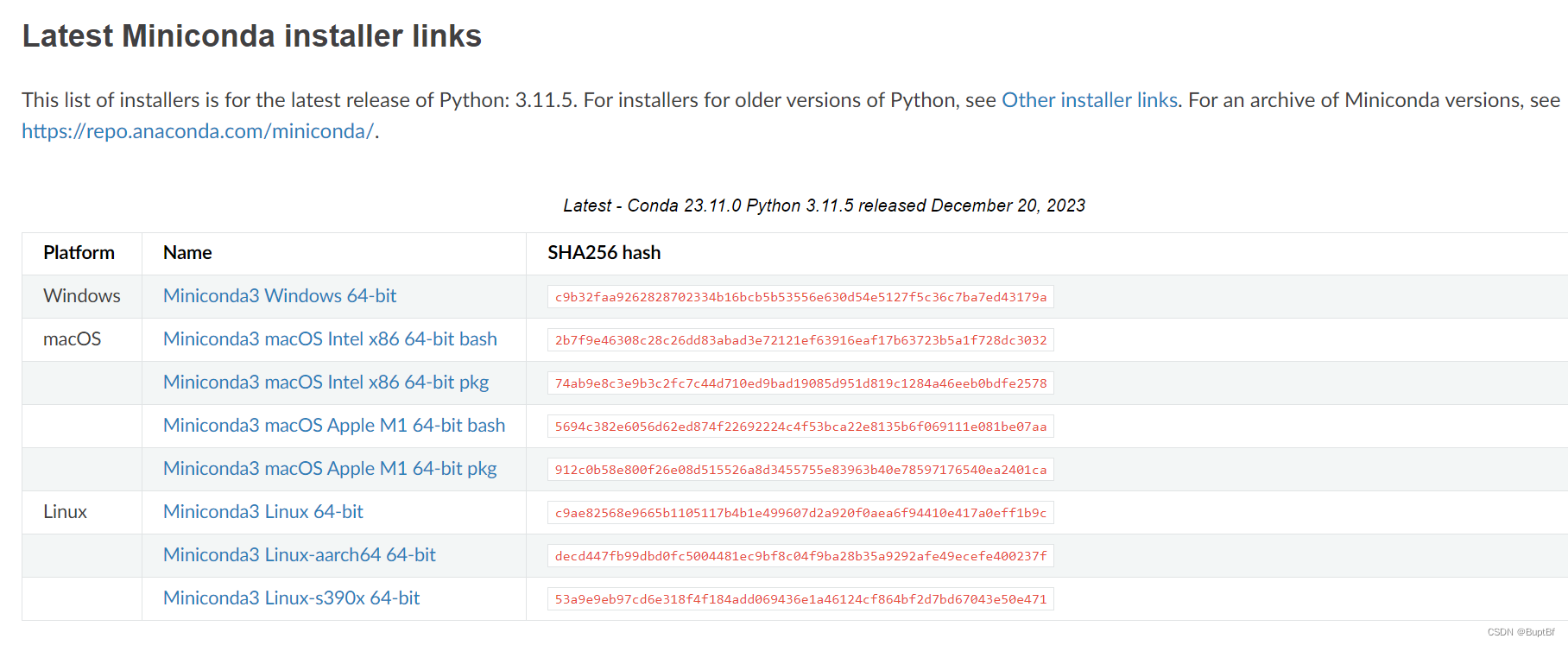The width and height of the screenshot is (1568, 645).
Task: Download Miniconda3 macOS Apple M1 64-bit pkg
Action: pos(330,468)
